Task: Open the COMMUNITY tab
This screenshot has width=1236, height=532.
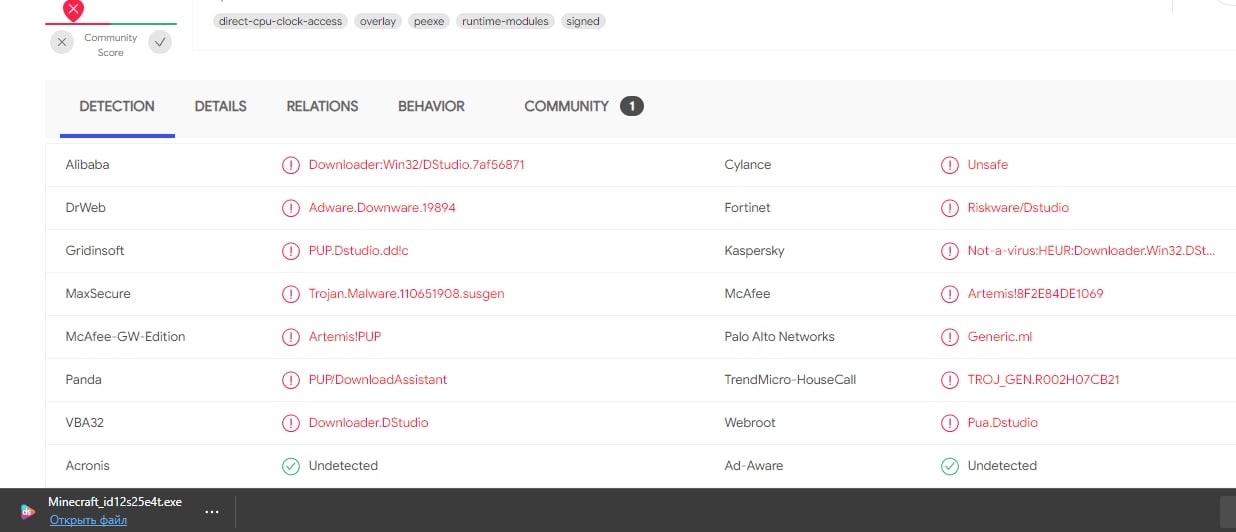Action: (566, 106)
